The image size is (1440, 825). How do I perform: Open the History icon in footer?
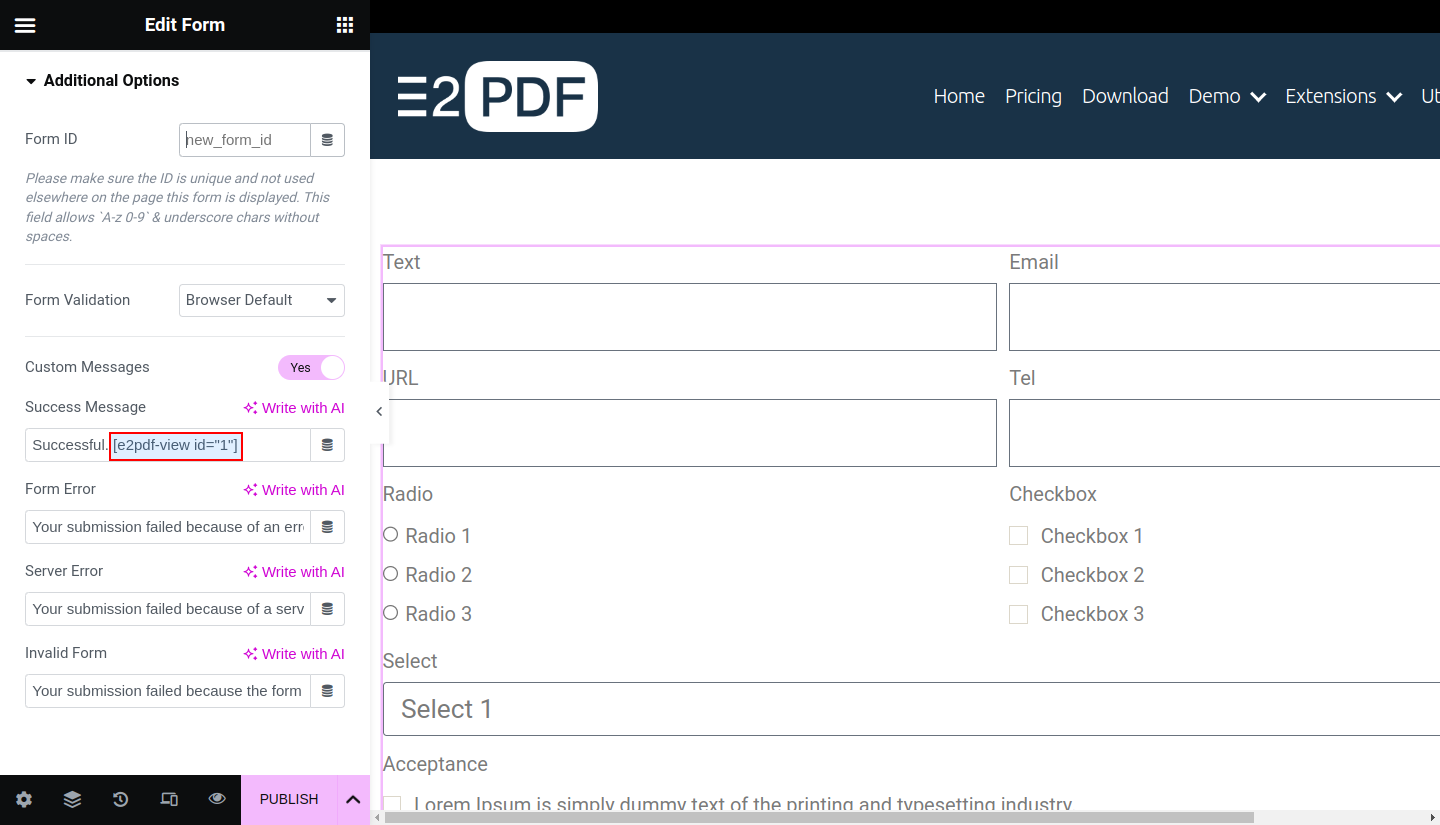(121, 799)
